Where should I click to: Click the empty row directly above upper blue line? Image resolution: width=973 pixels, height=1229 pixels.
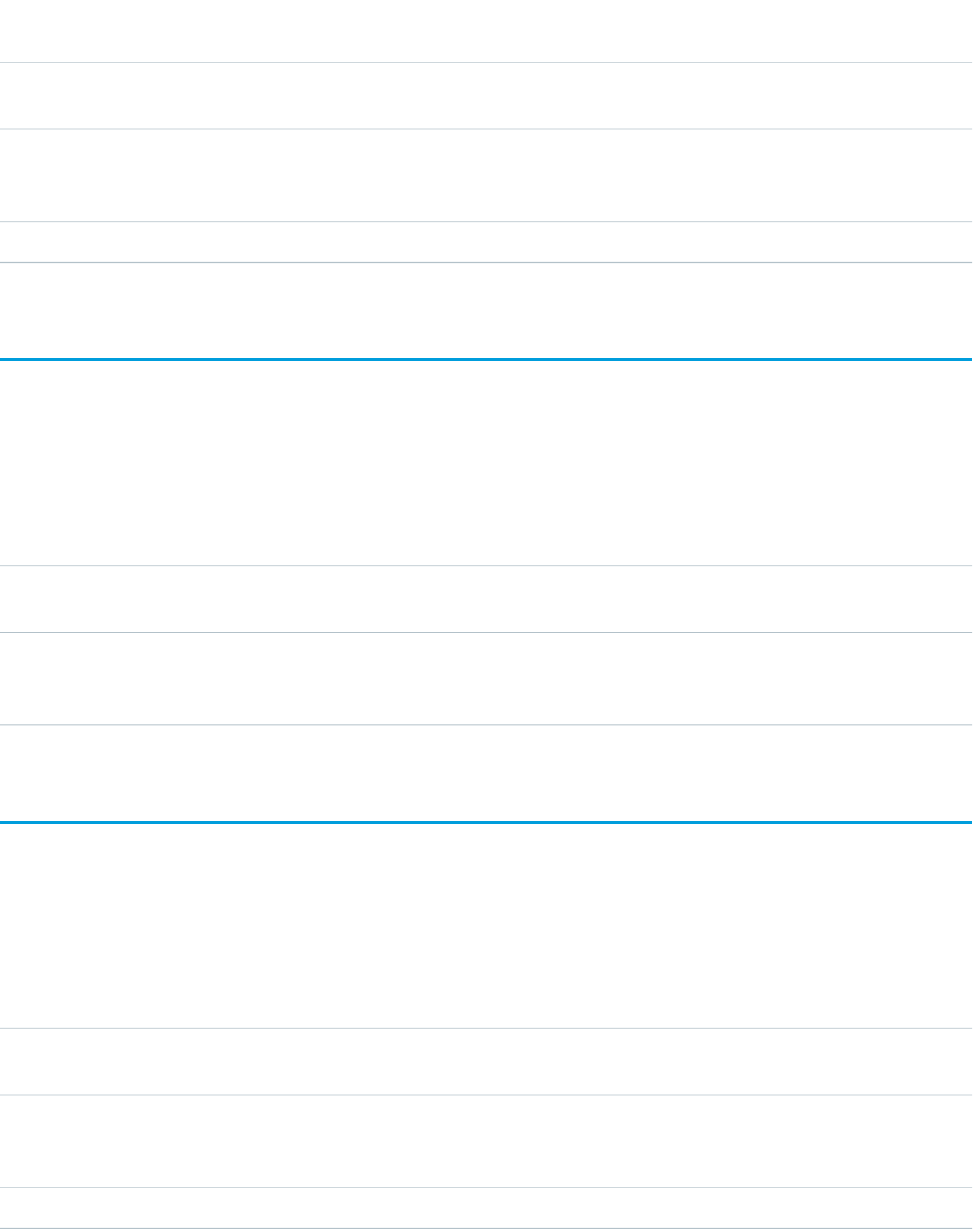click(486, 310)
